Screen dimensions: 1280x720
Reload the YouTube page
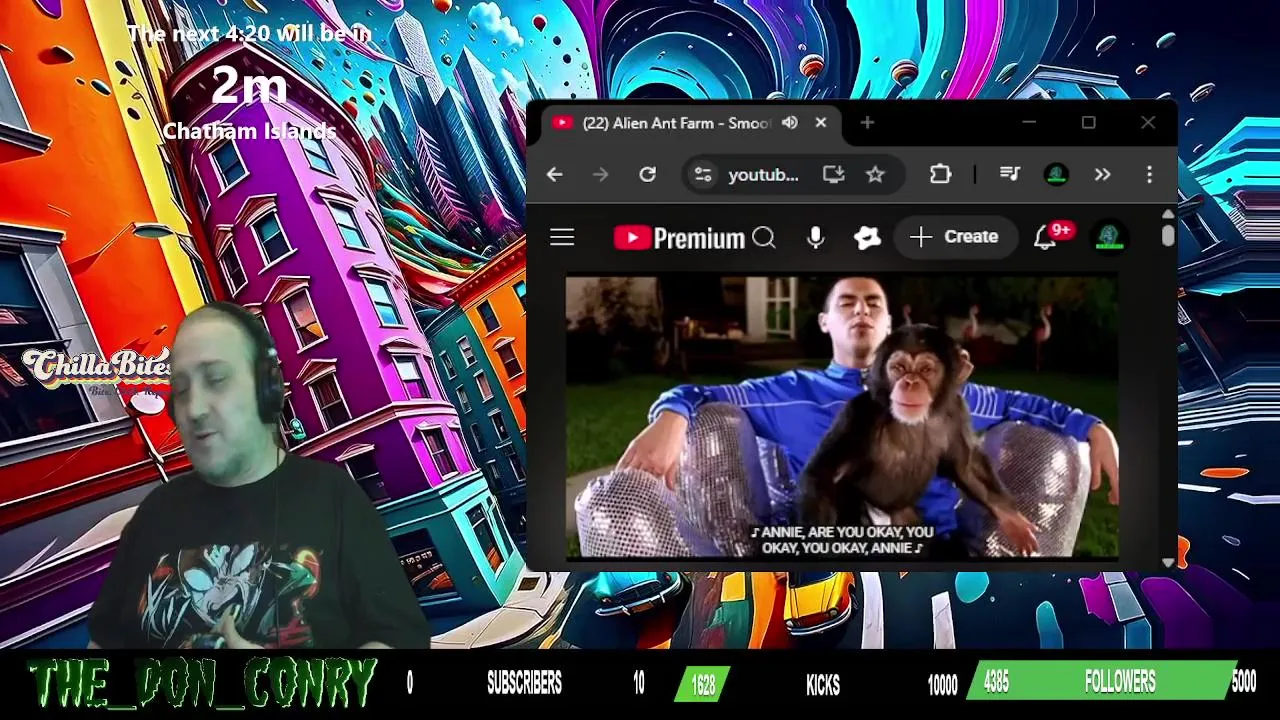[647, 175]
